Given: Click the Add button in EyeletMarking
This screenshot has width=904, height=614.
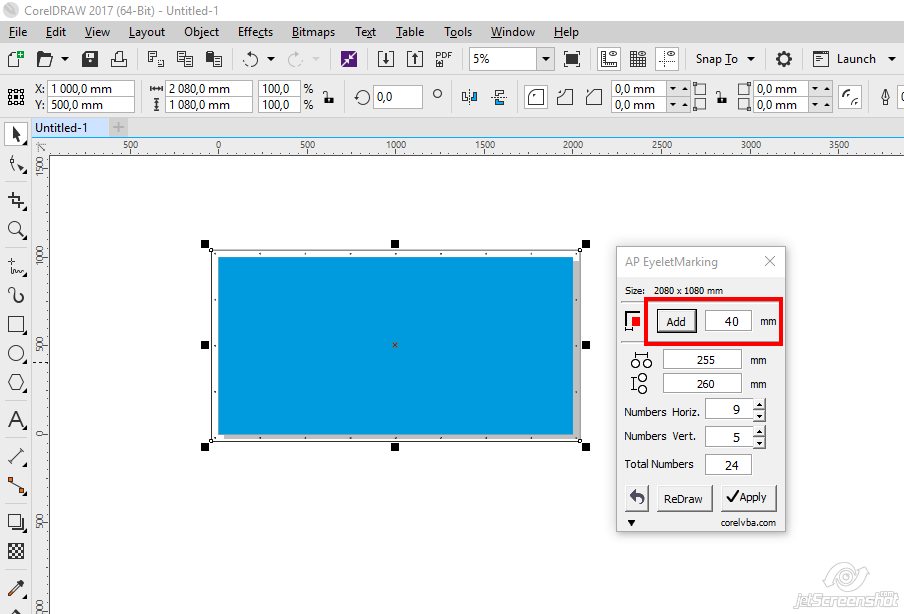Looking at the screenshot, I should 676,322.
